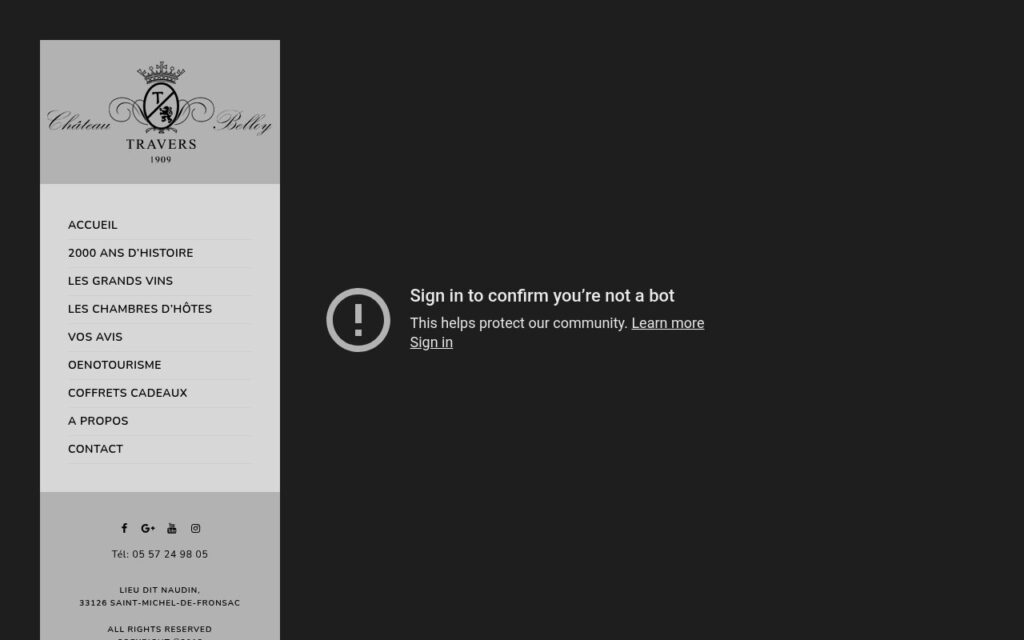Click the telephone number 05 57 24 98 05

point(170,554)
